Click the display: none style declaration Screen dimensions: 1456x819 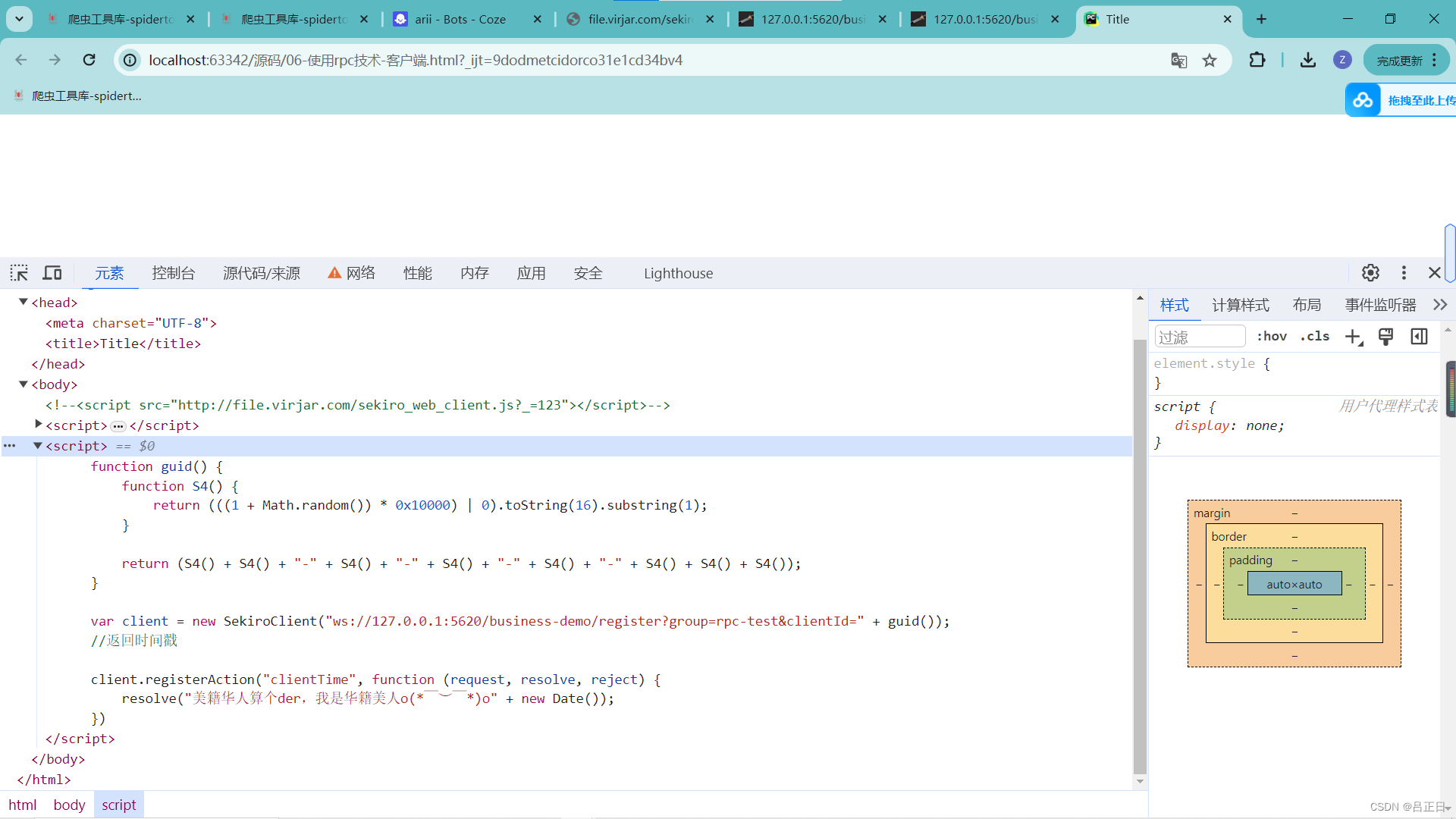point(1229,425)
